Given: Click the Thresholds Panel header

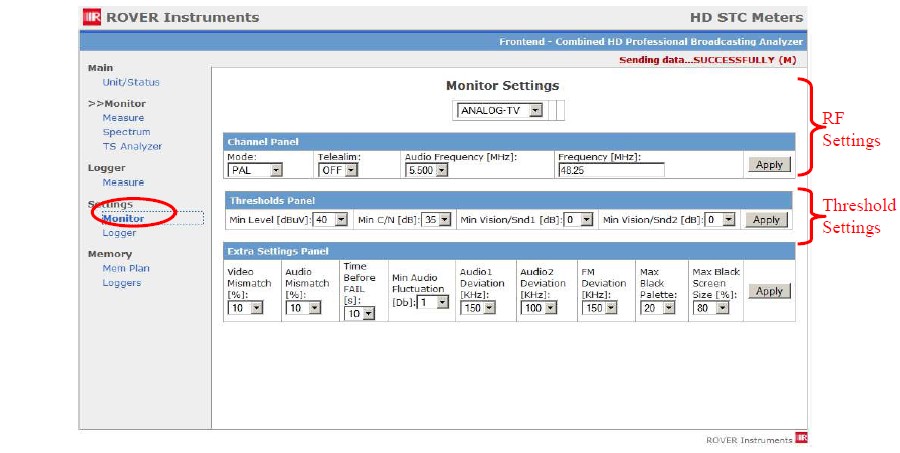Looking at the screenshot, I should [x=509, y=200].
